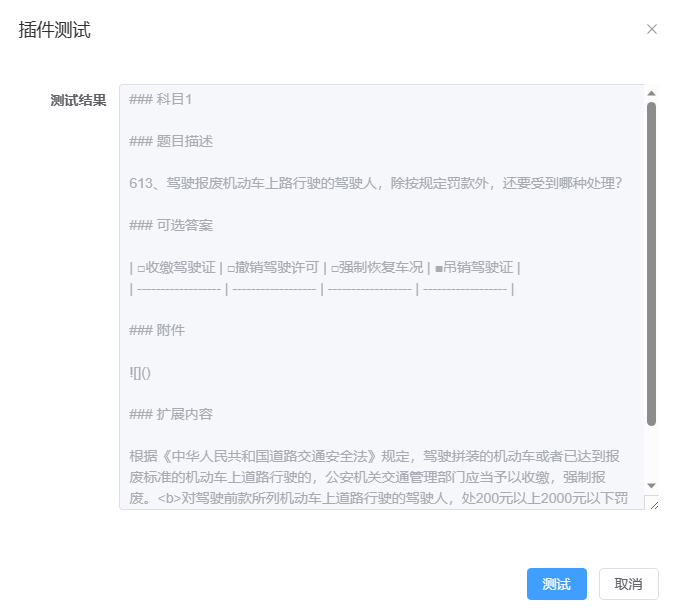Click the empty image markdown '![]()'

140,372
